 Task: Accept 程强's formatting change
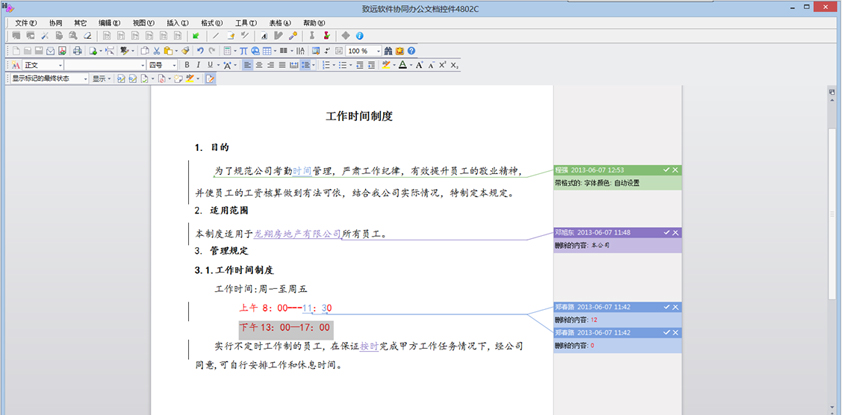(x=666, y=170)
